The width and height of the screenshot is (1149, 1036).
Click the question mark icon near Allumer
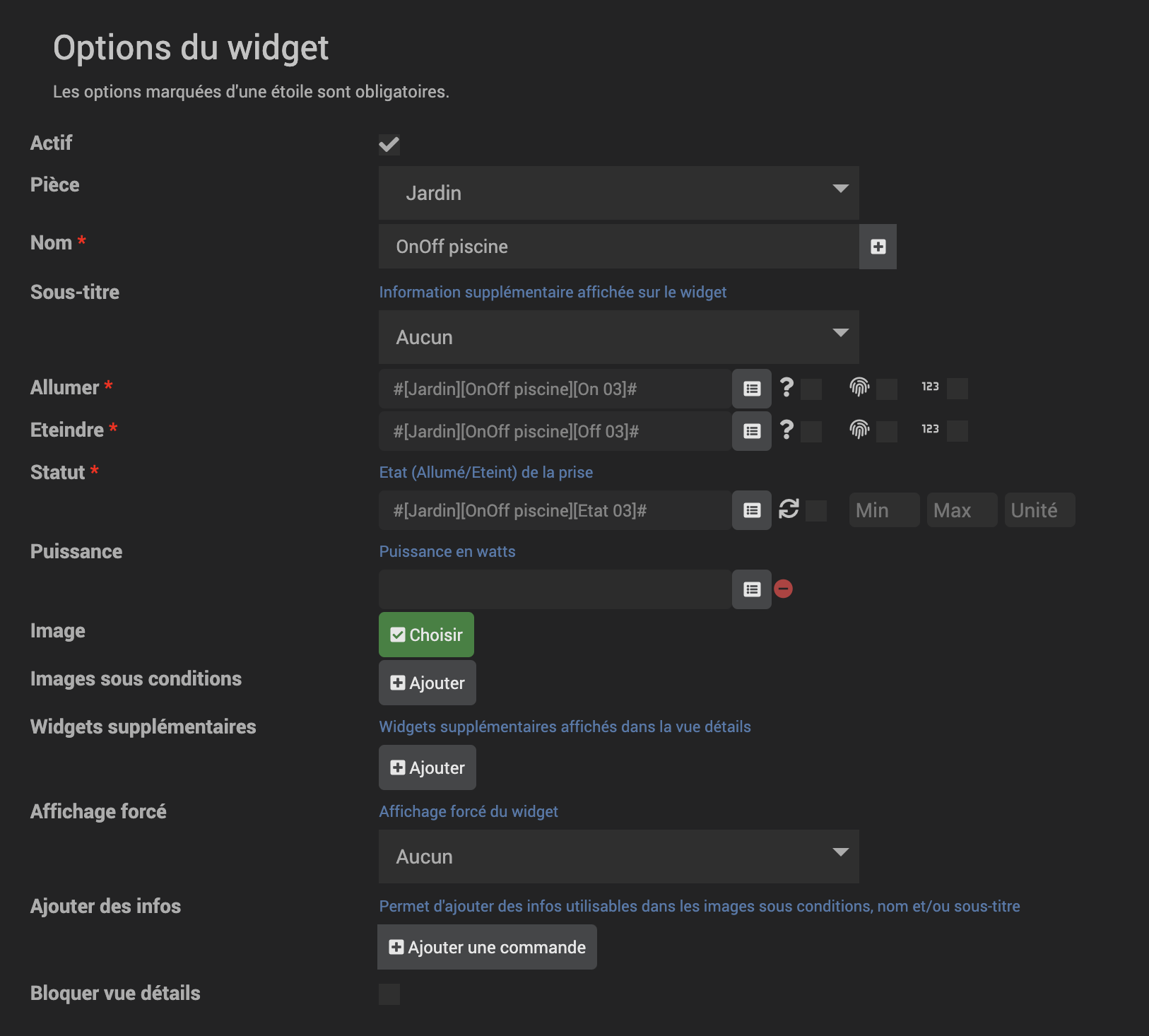click(x=786, y=388)
